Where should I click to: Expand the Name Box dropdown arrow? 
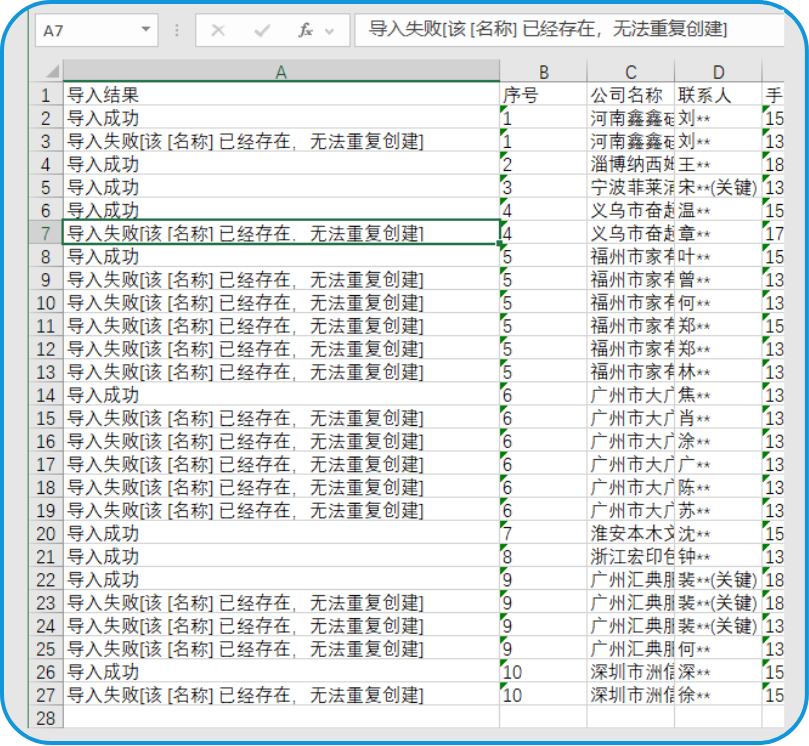146,31
